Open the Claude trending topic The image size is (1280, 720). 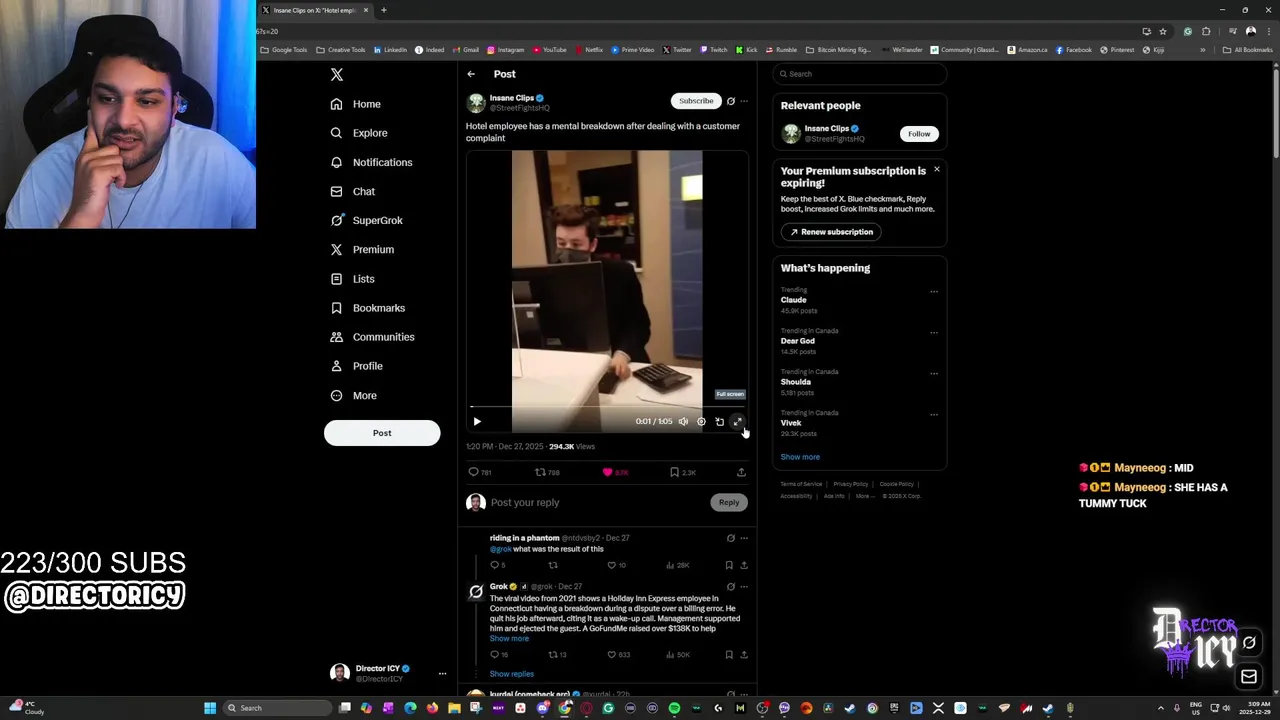click(x=794, y=300)
